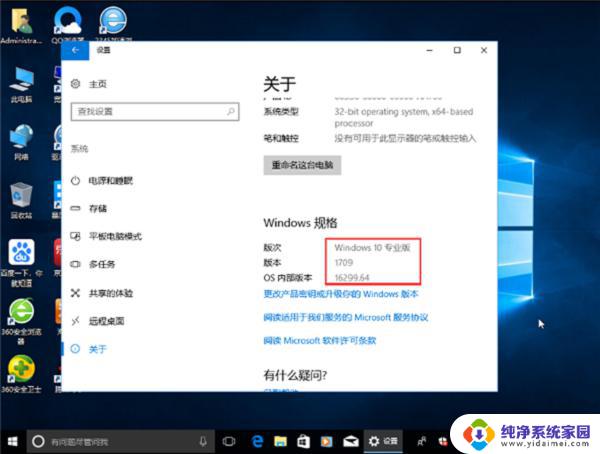Open the Windows Start menu
This screenshot has height=454, width=600.
[x=14, y=440]
